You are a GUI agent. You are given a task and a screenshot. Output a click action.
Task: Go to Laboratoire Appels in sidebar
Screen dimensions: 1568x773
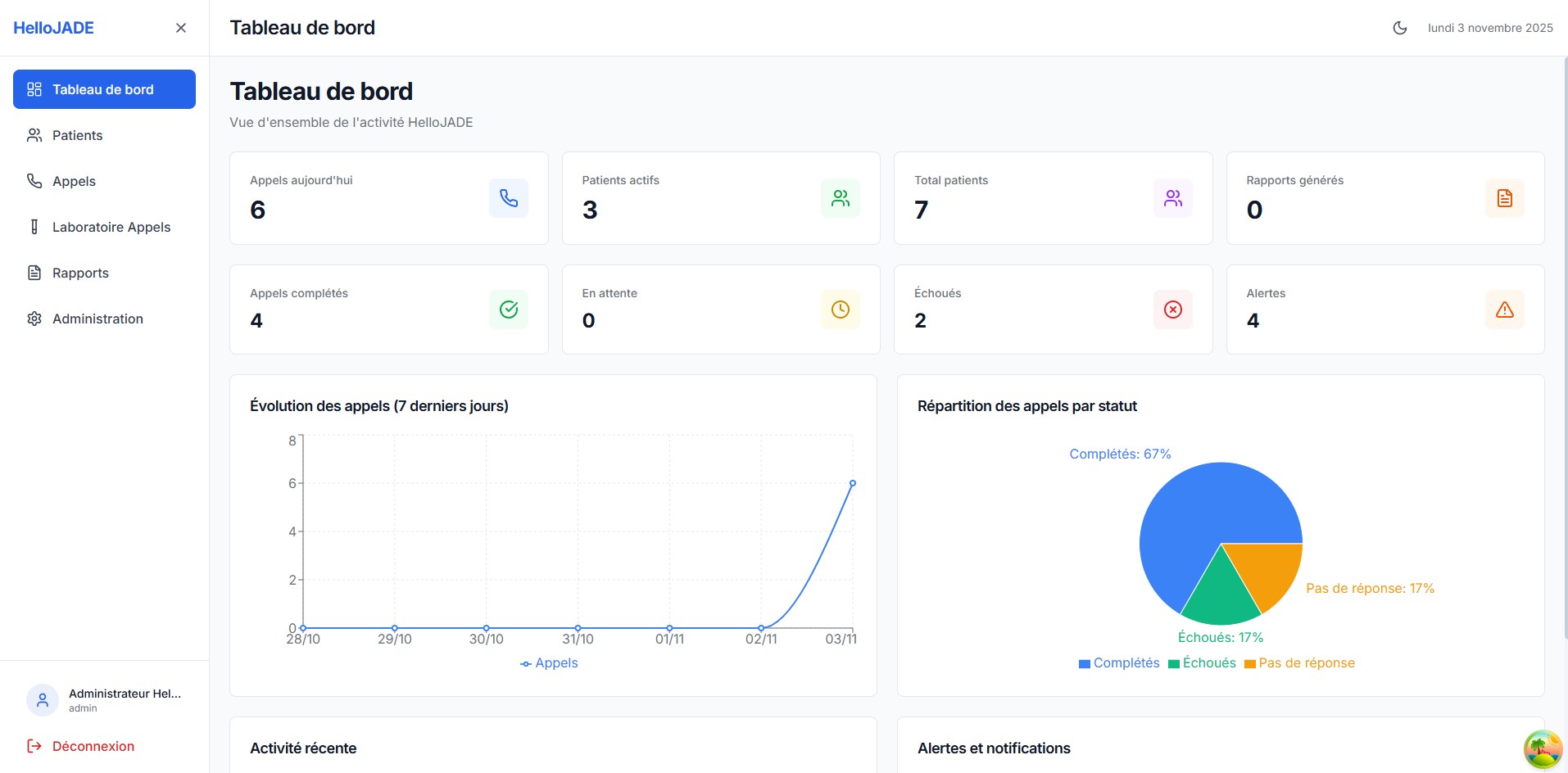(111, 227)
